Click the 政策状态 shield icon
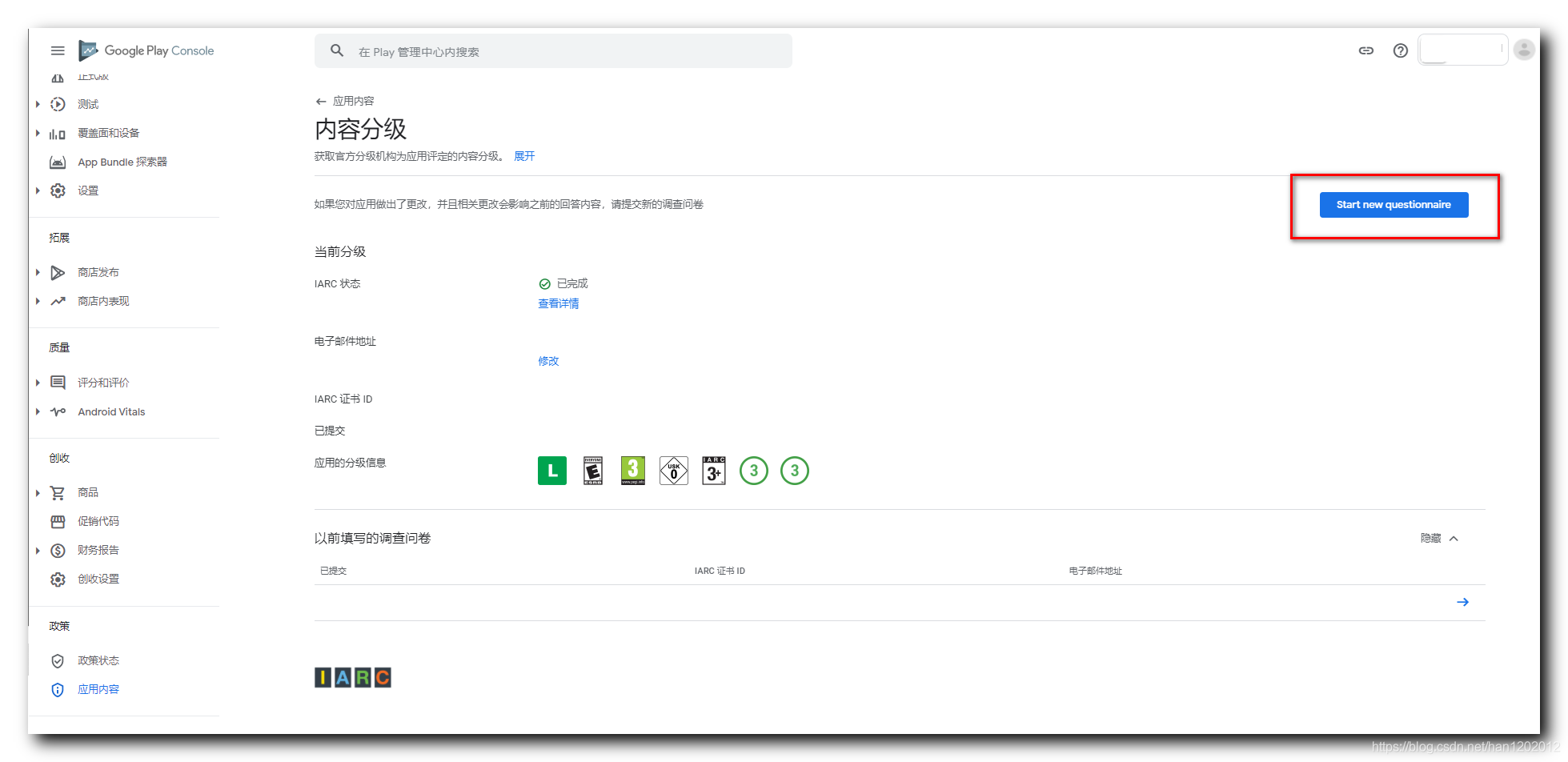This screenshot has width=1568, height=762. coord(58,661)
